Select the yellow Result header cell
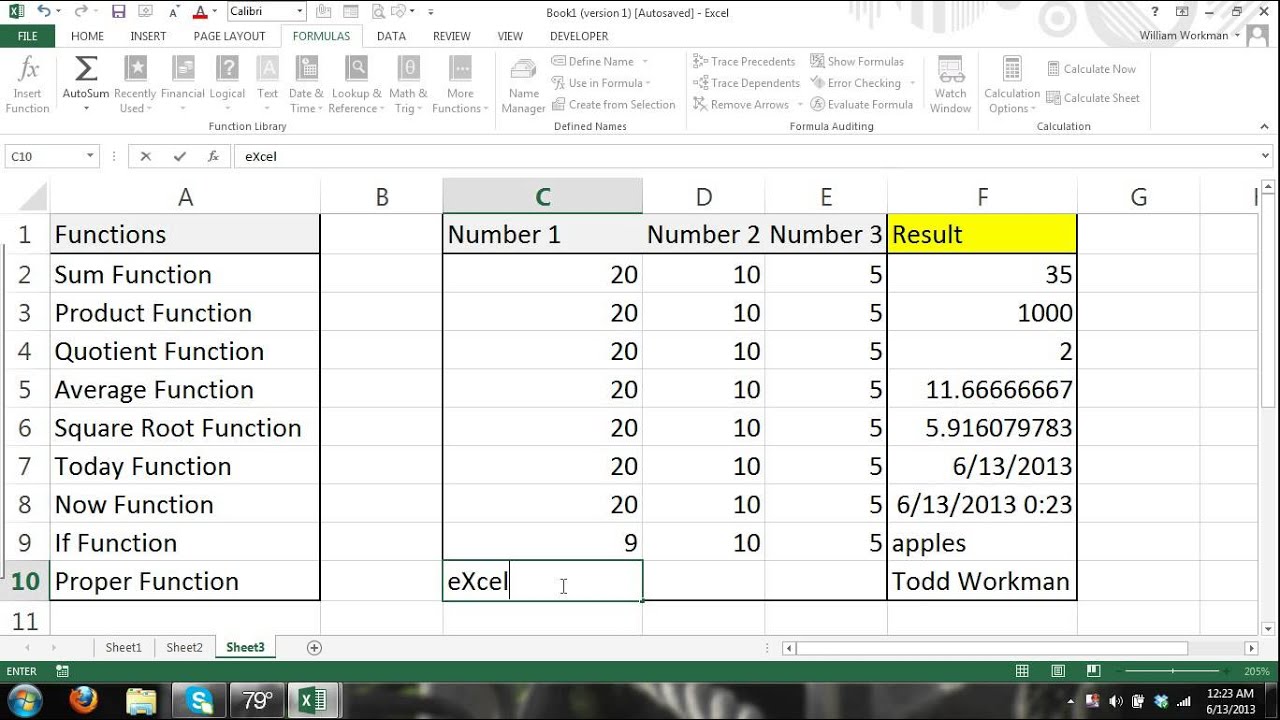 click(x=982, y=234)
